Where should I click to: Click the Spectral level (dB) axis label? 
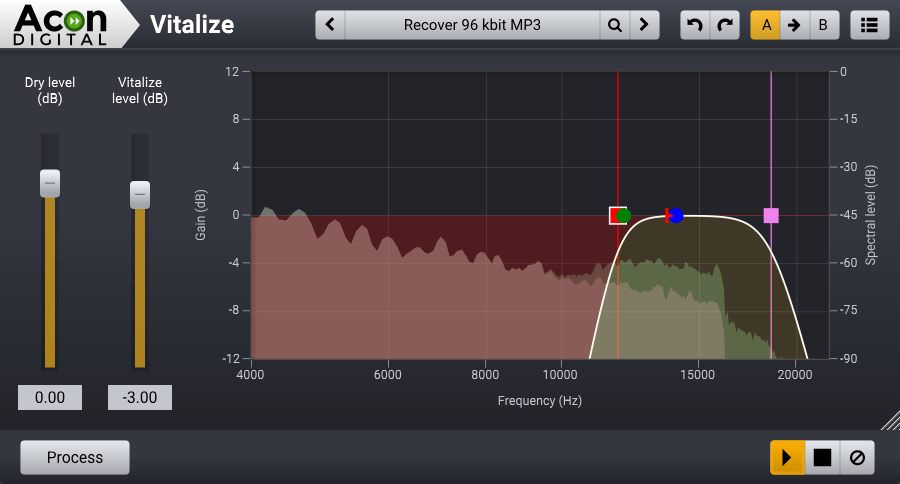coord(871,215)
